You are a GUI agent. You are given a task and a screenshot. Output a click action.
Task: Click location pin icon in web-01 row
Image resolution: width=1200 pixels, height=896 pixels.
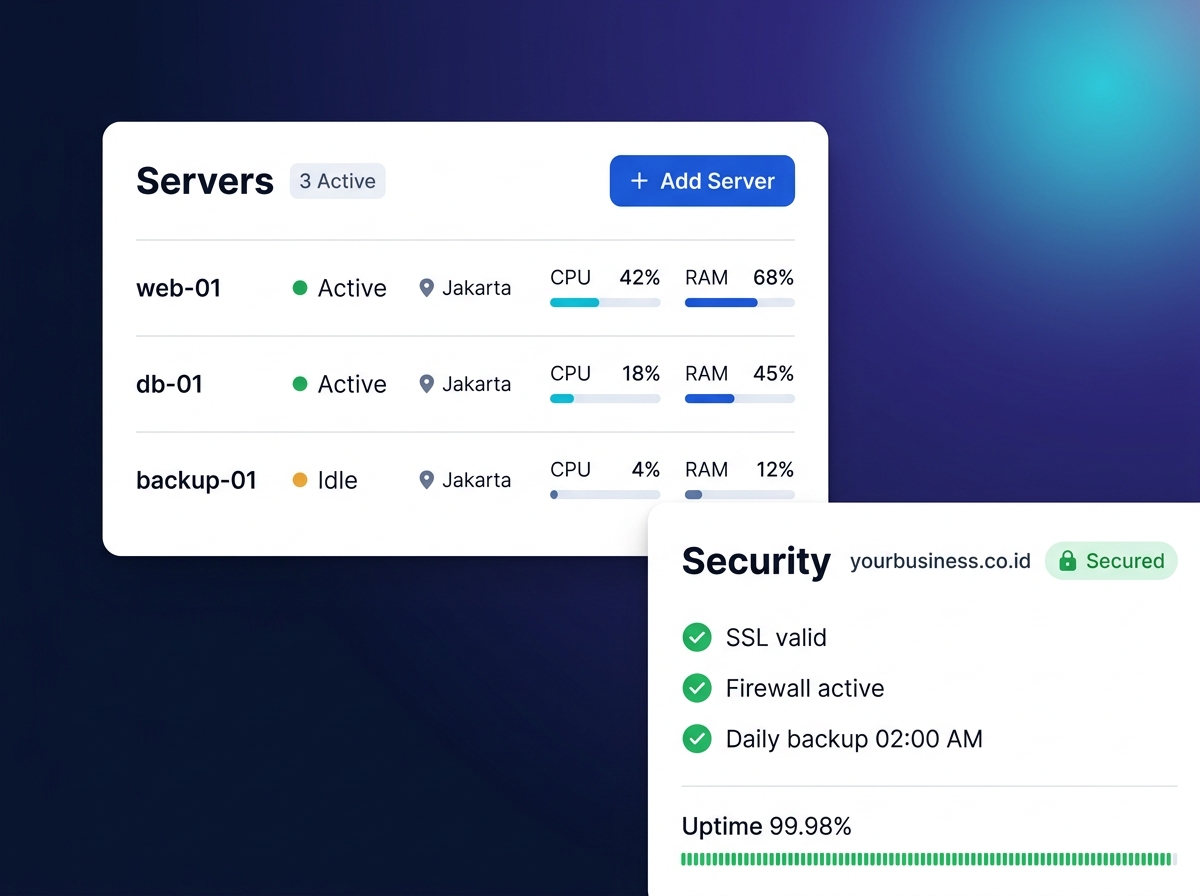[x=426, y=288]
